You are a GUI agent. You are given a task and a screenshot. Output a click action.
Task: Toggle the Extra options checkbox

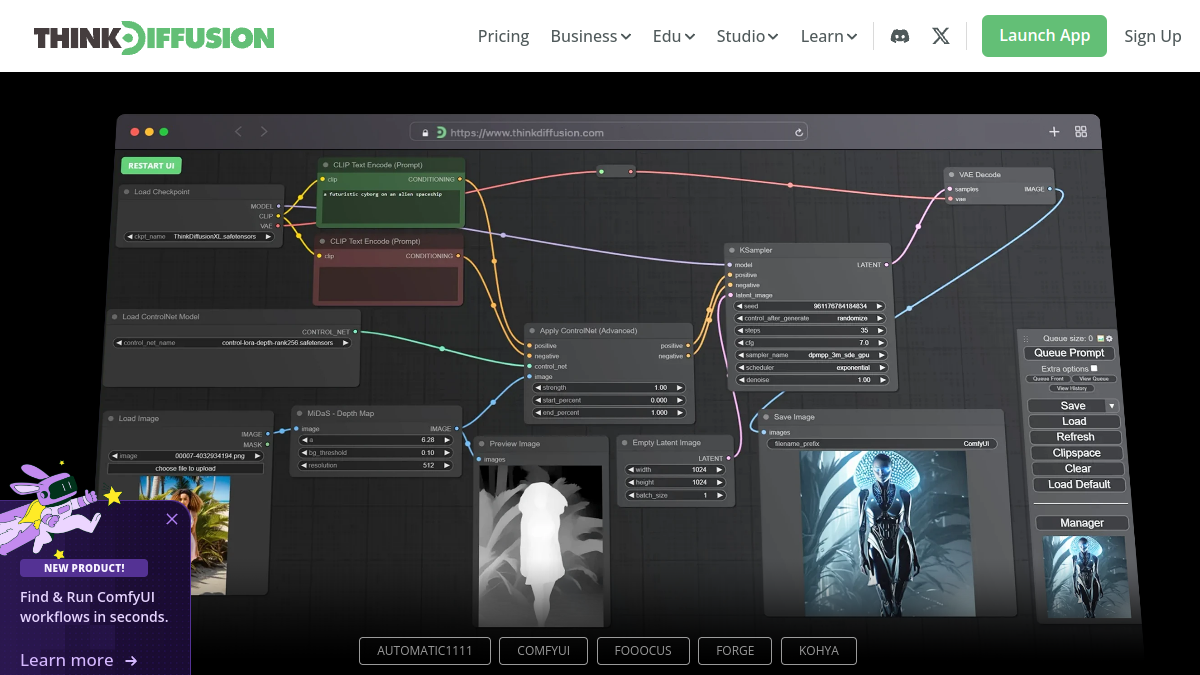point(1094,368)
